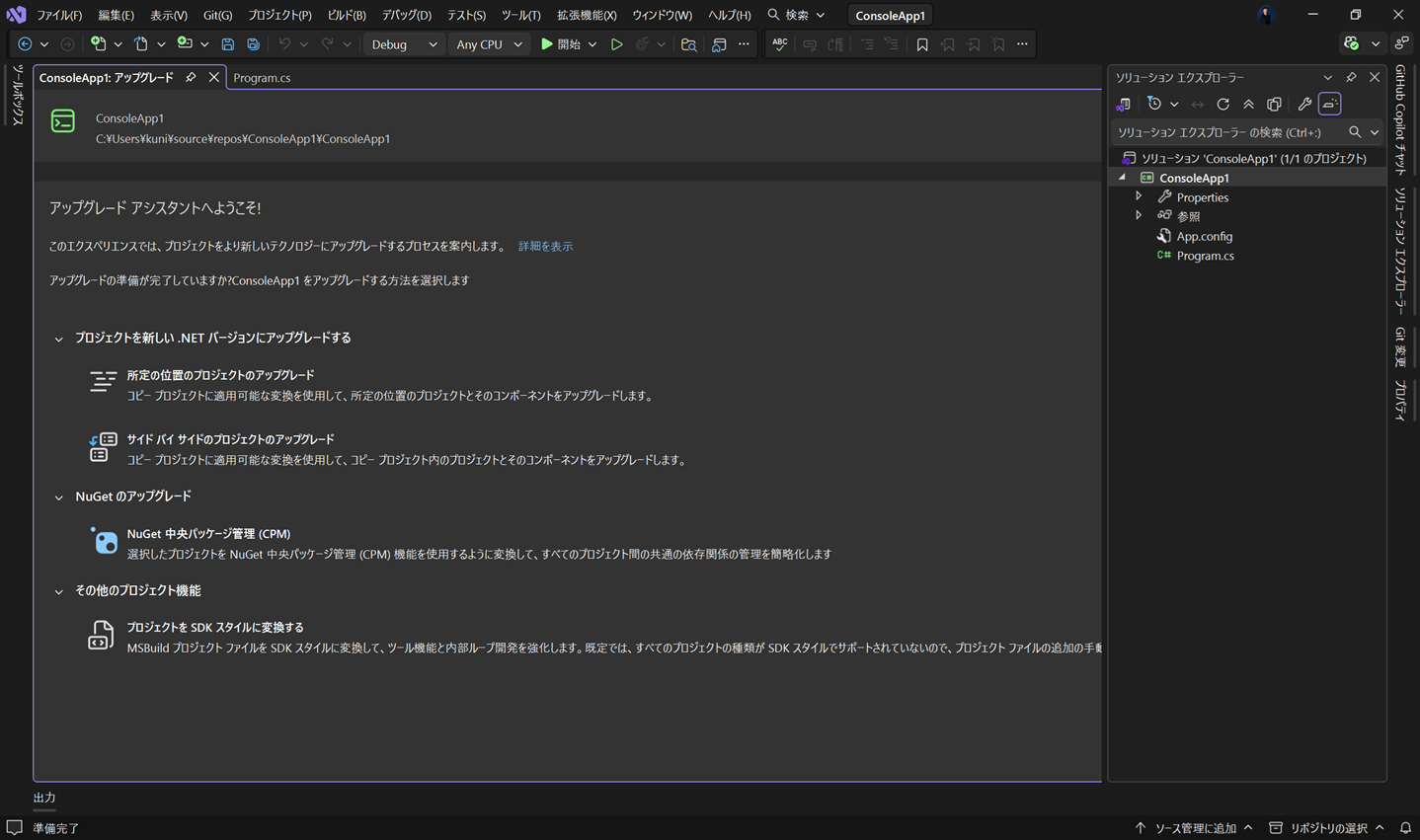Pin the ConsoleApp1 アップグレード tab
The height and width of the screenshot is (840, 1420).
point(190,76)
